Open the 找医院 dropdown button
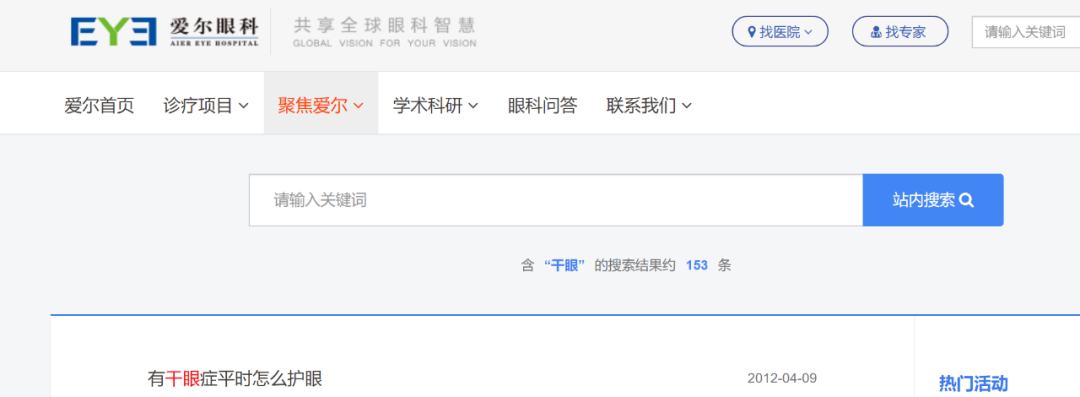Image resolution: width=1080 pixels, height=397 pixels. 780,32
